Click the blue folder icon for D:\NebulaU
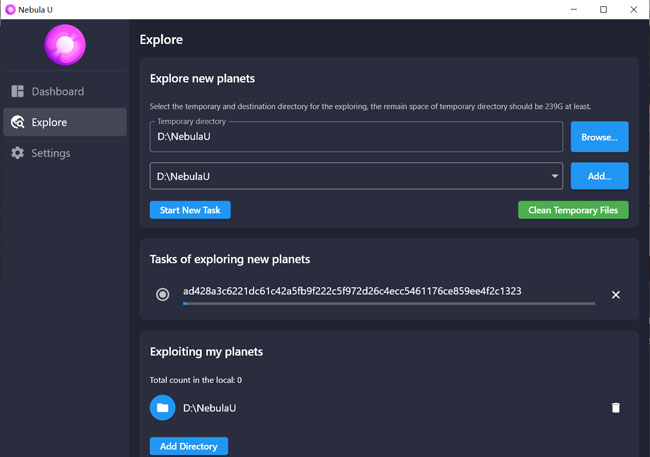Screen dimensions: 650x457 (162, 408)
